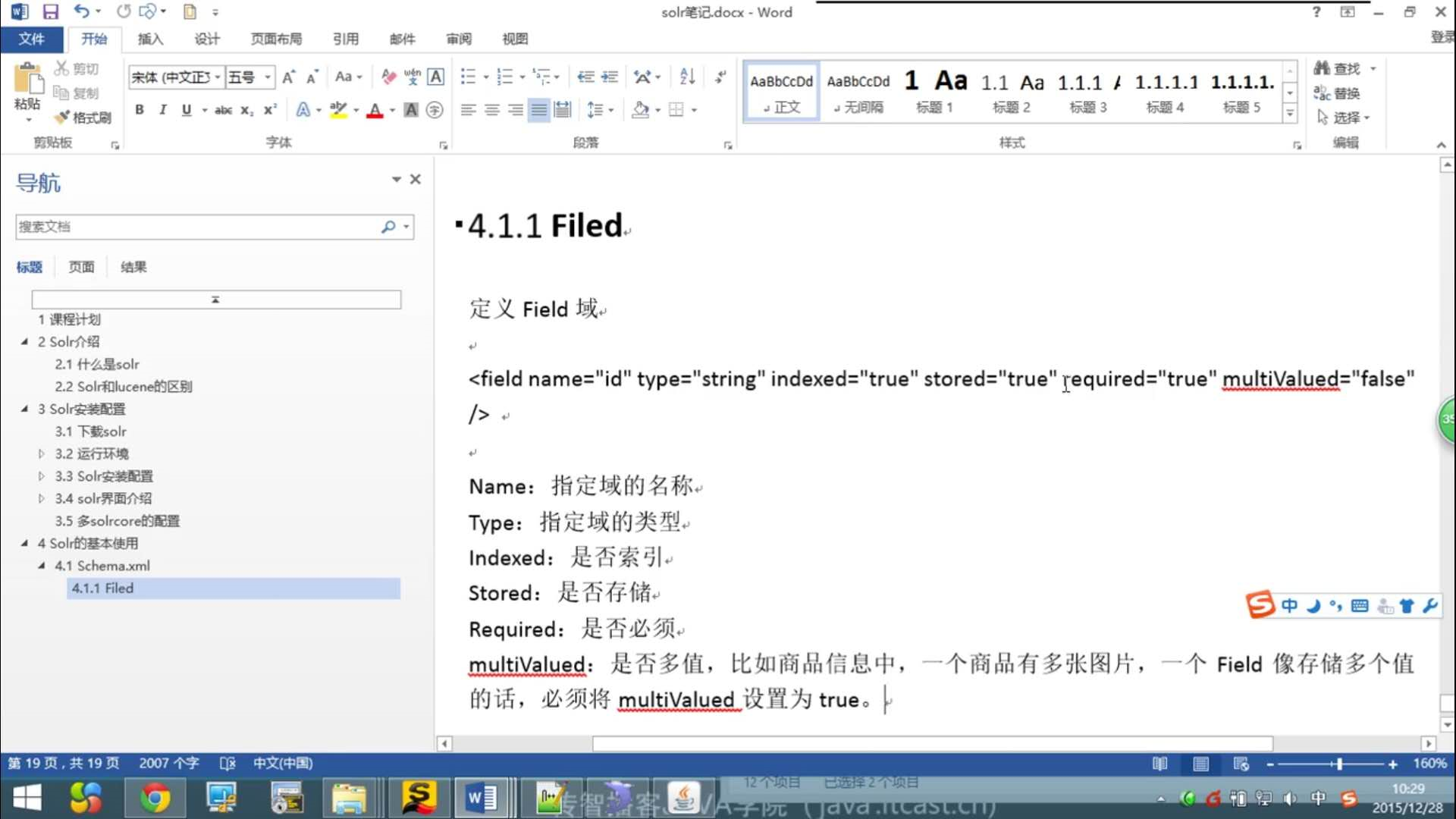Open the font size dropdown
1456x819 pixels.
[268, 77]
